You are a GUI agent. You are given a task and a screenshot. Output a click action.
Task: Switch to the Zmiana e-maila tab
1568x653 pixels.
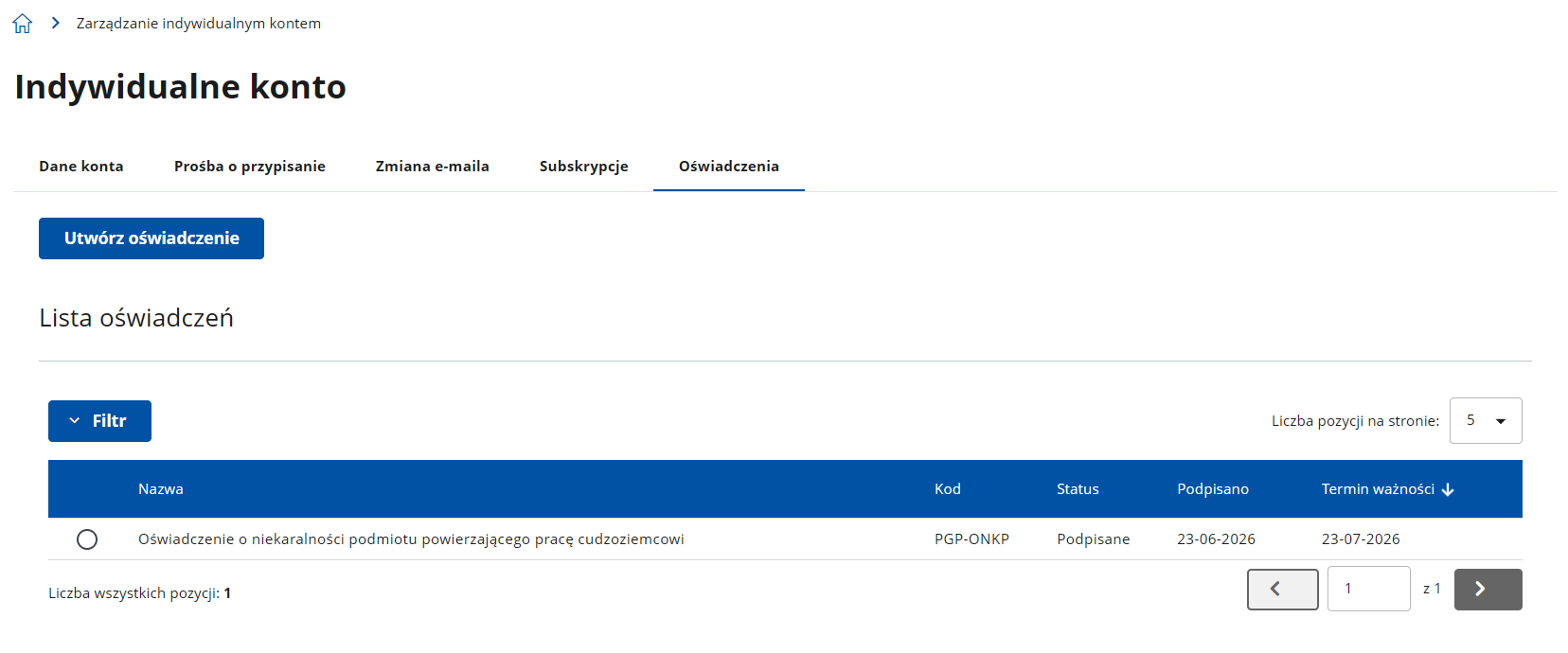pos(433,167)
